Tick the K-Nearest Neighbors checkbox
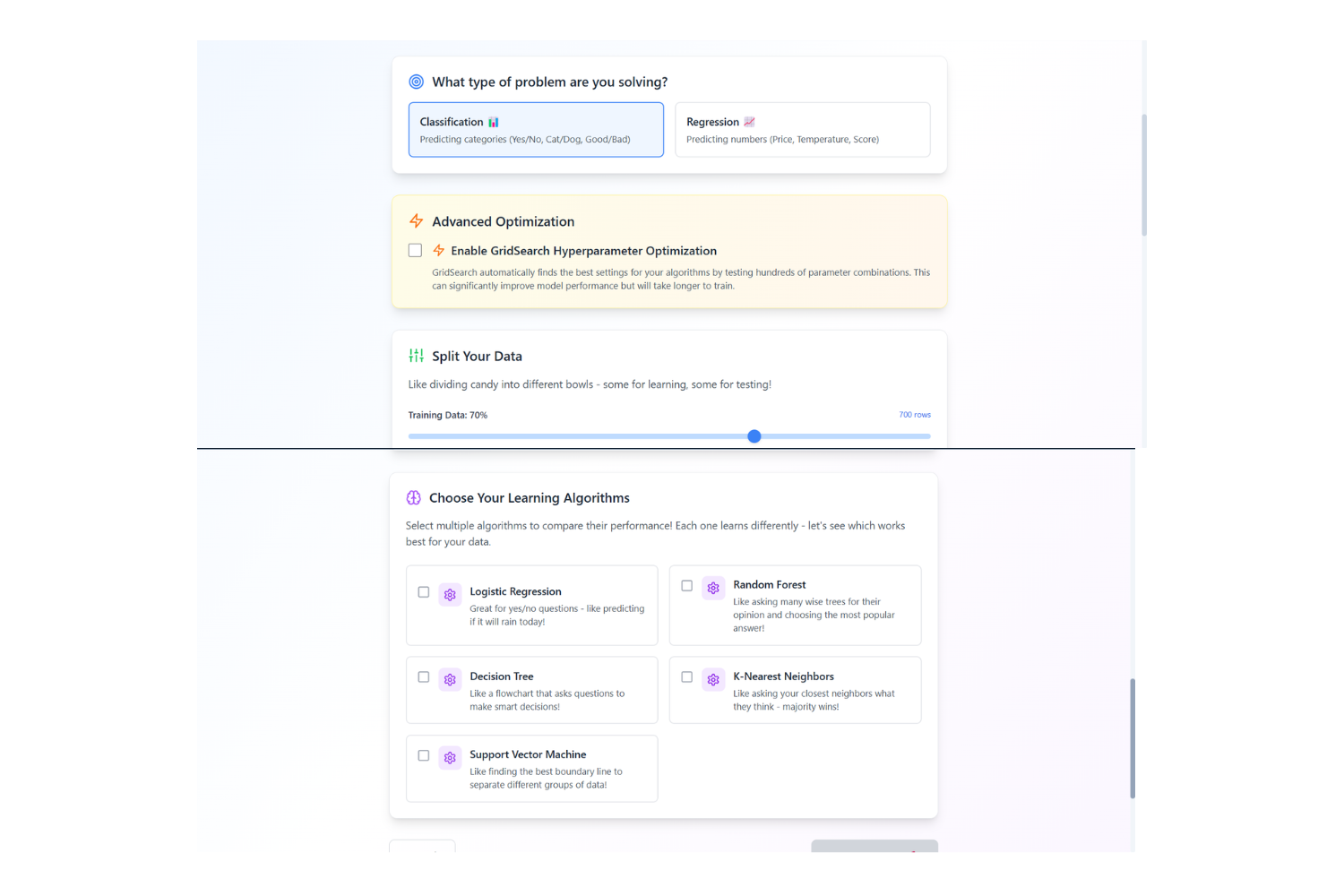1344x896 pixels. [x=687, y=677]
